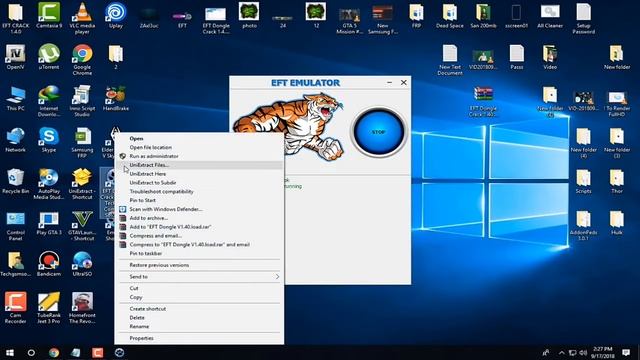
Task: Select the Play GTA 3 desktop icon
Action: pos(49,223)
